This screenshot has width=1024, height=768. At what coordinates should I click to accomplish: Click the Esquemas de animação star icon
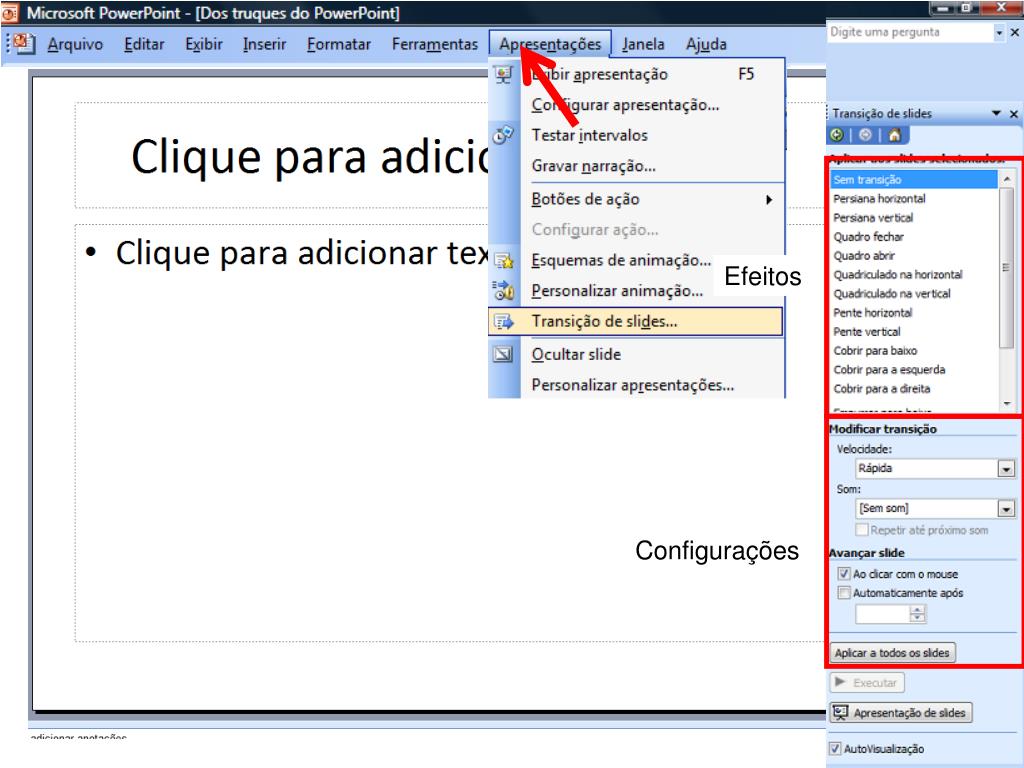point(504,261)
